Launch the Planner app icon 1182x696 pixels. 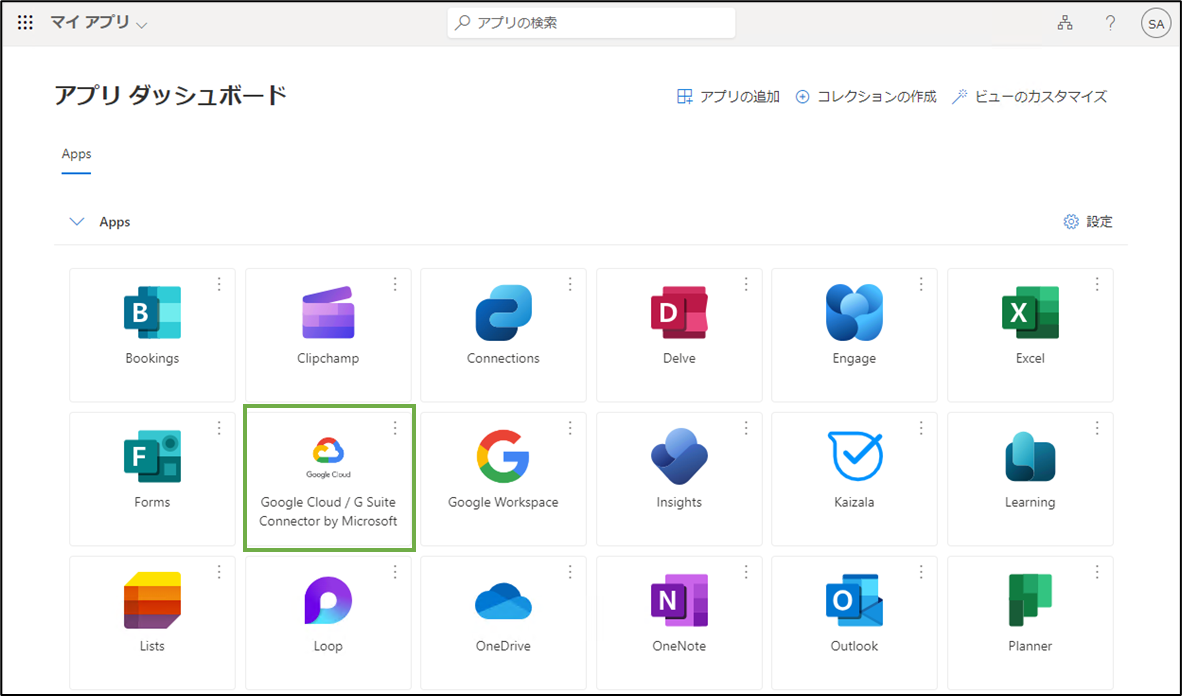point(1030,600)
